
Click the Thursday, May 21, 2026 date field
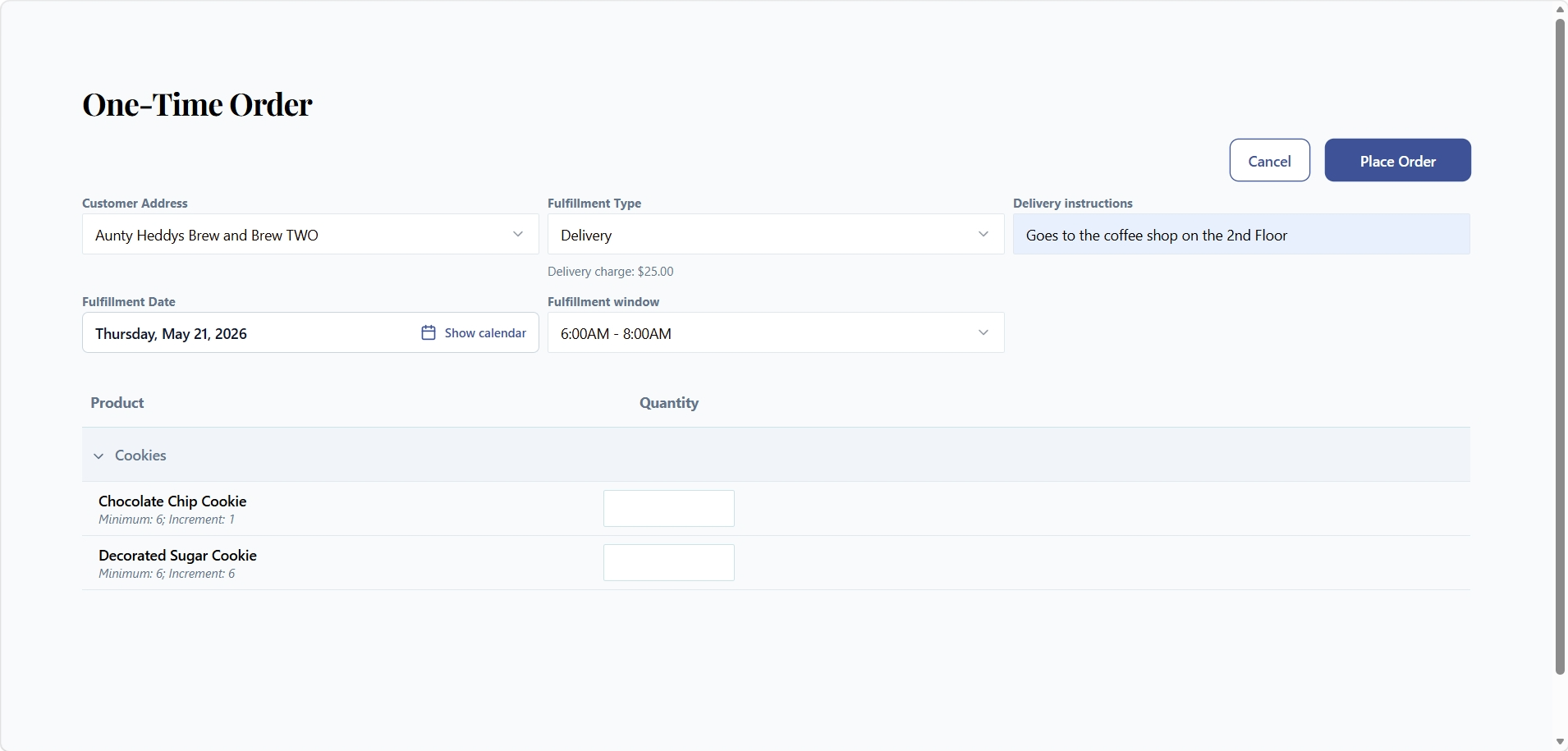(246, 332)
